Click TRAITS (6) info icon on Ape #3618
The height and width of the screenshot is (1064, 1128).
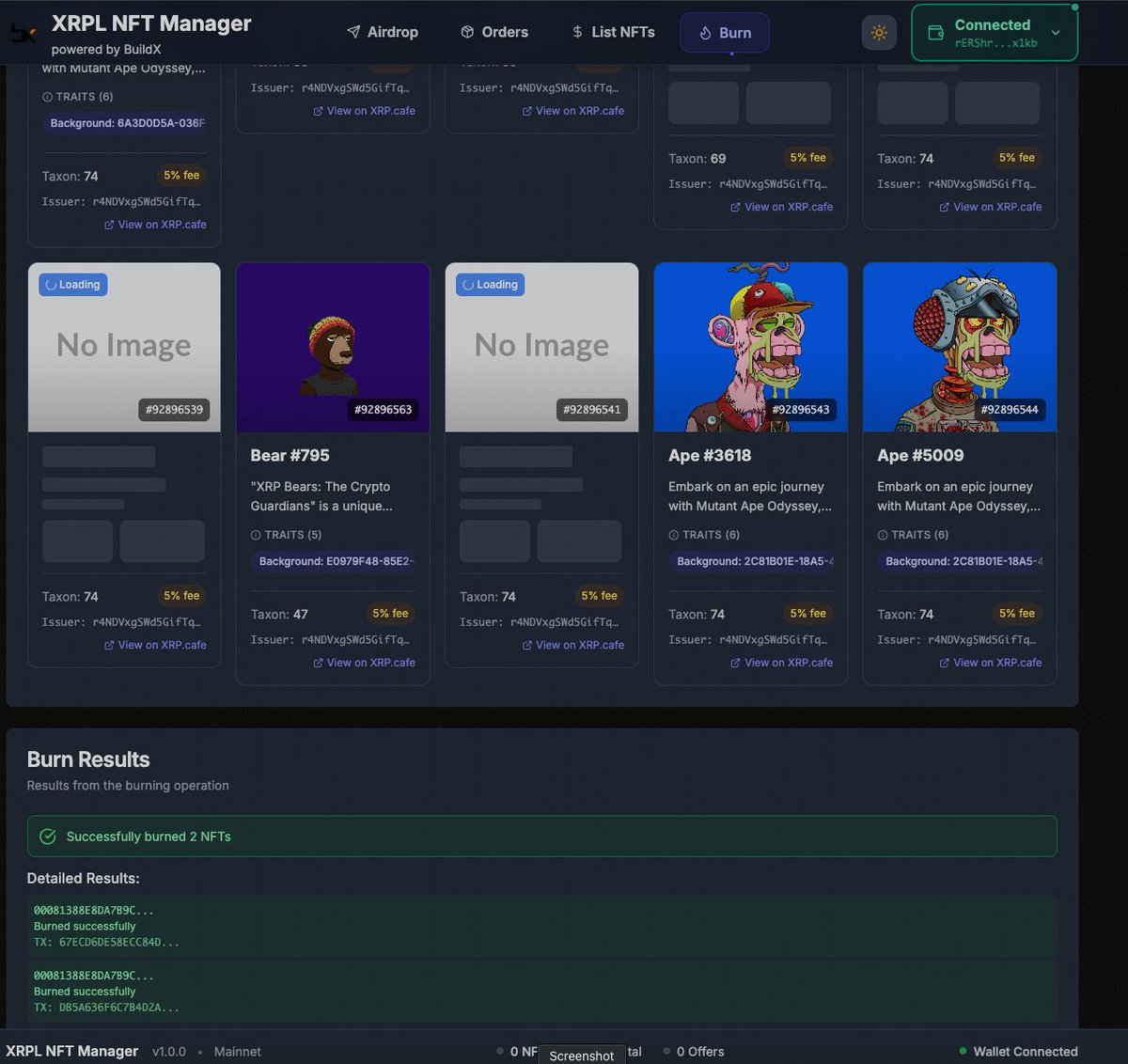(x=673, y=535)
